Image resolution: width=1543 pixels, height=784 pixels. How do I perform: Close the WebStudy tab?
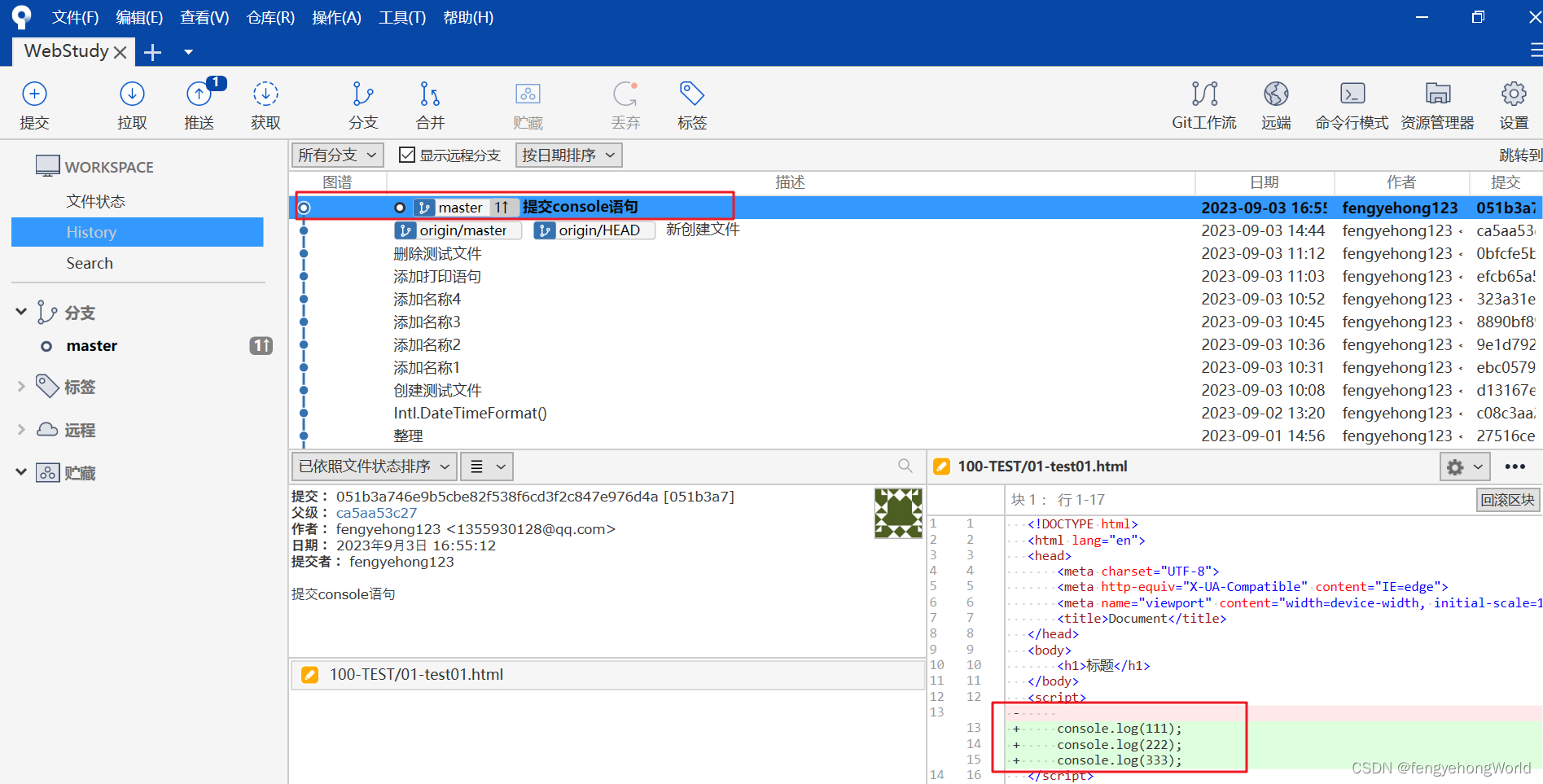(120, 52)
